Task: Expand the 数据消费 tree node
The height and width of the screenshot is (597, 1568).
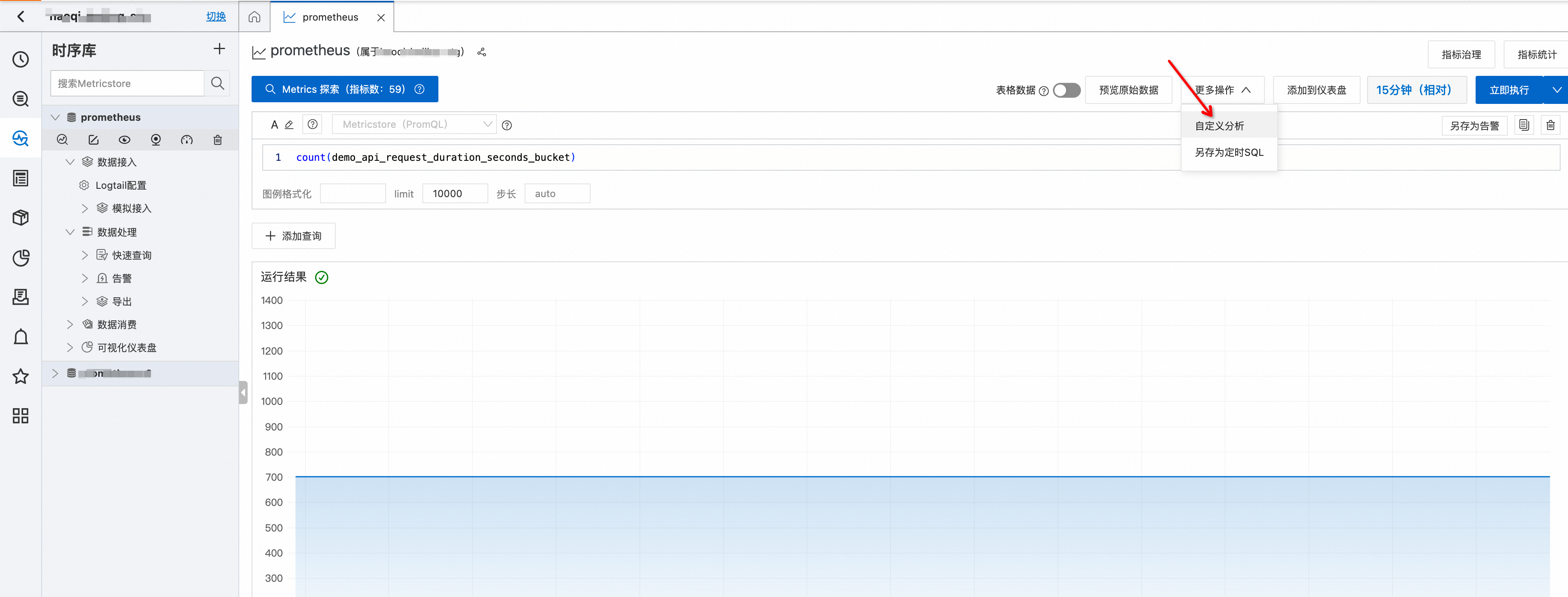Action: point(70,324)
